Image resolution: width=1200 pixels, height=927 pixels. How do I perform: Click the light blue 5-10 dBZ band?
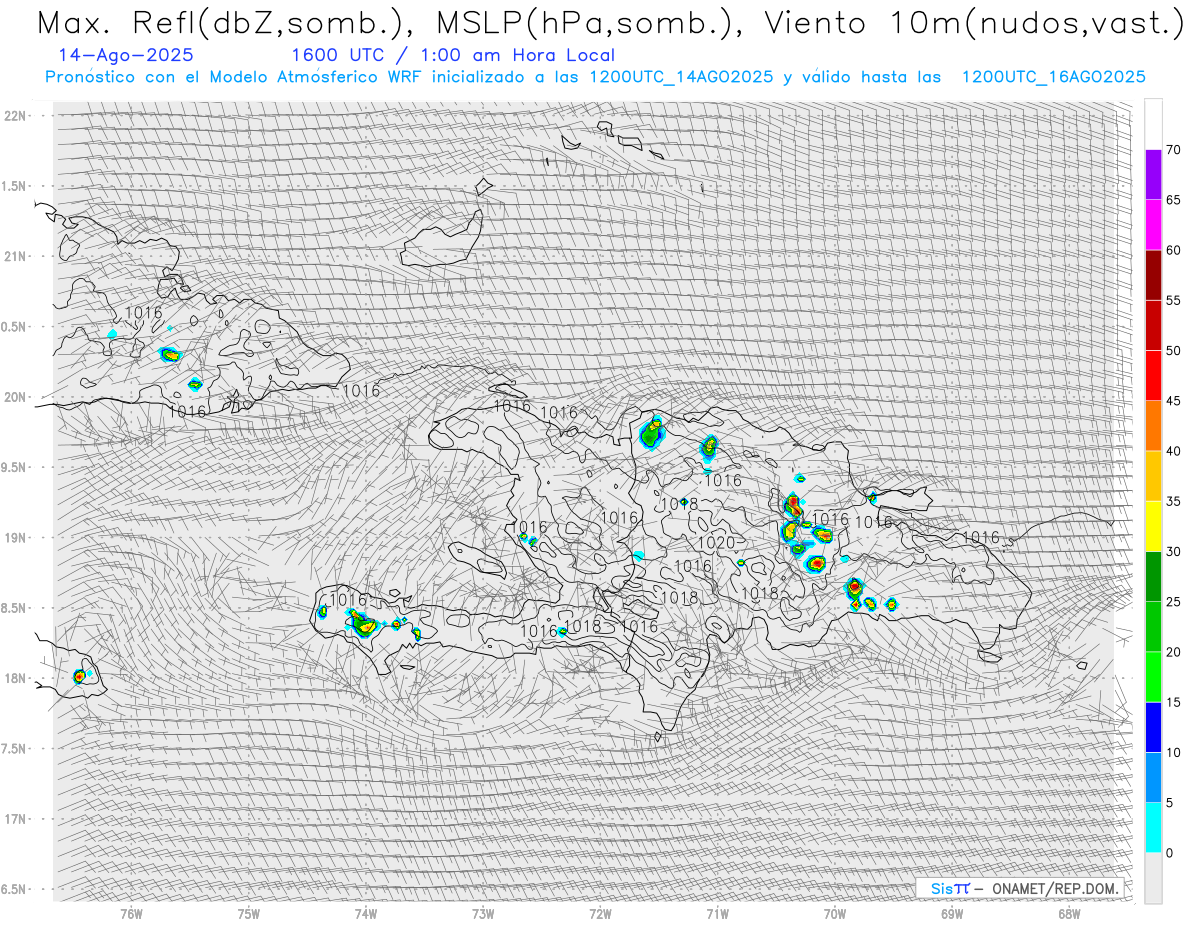[x=1153, y=778]
